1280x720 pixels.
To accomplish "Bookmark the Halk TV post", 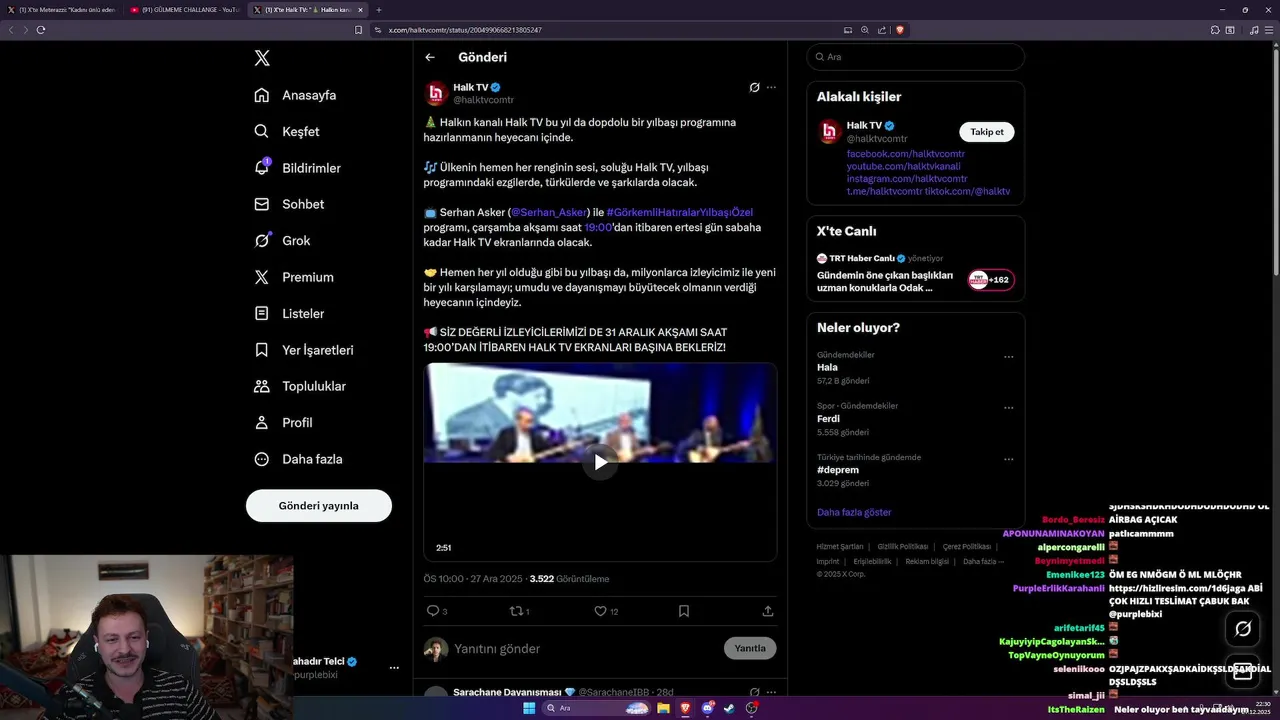I will [x=684, y=611].
